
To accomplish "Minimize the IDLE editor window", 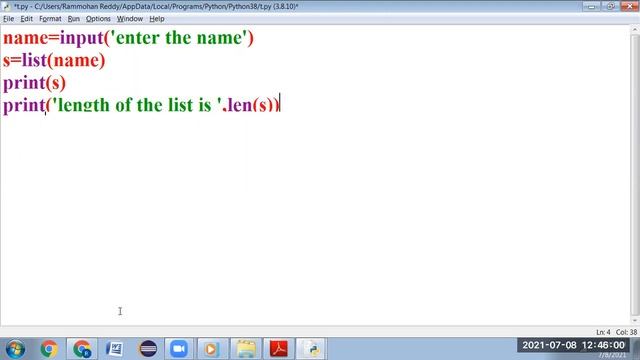I will 591,6.
